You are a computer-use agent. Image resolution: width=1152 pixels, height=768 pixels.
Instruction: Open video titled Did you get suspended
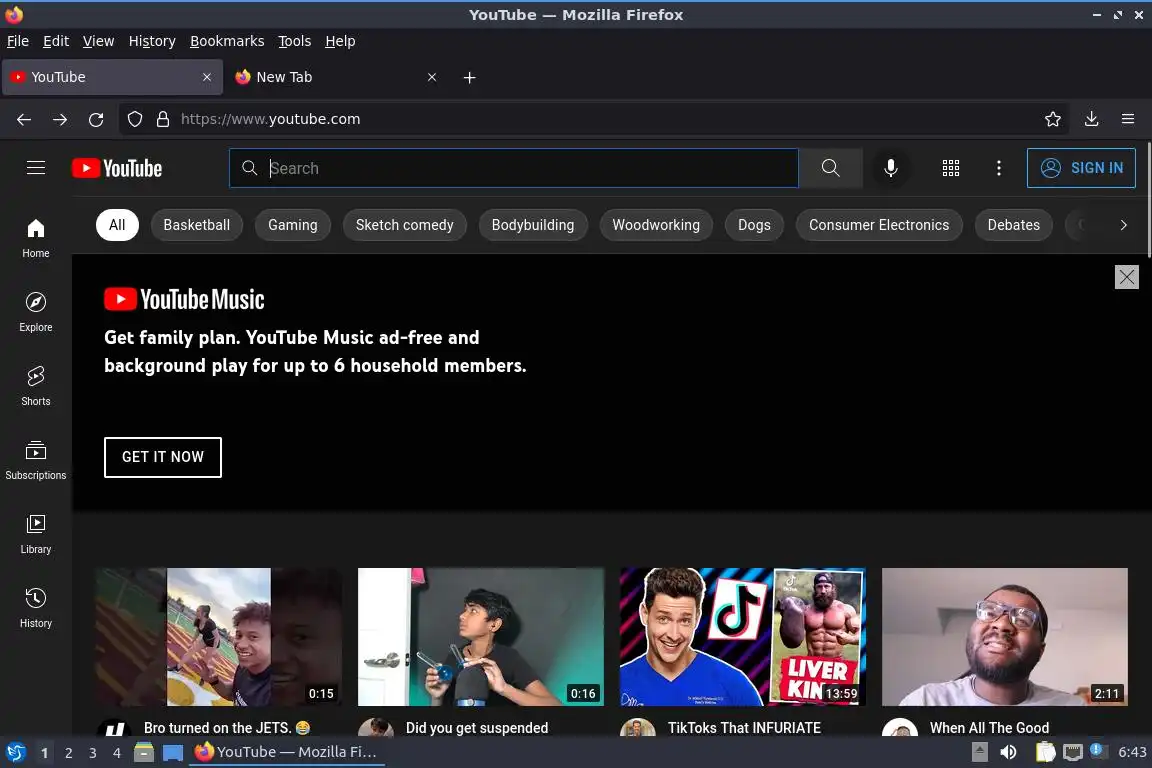point(477,728)
